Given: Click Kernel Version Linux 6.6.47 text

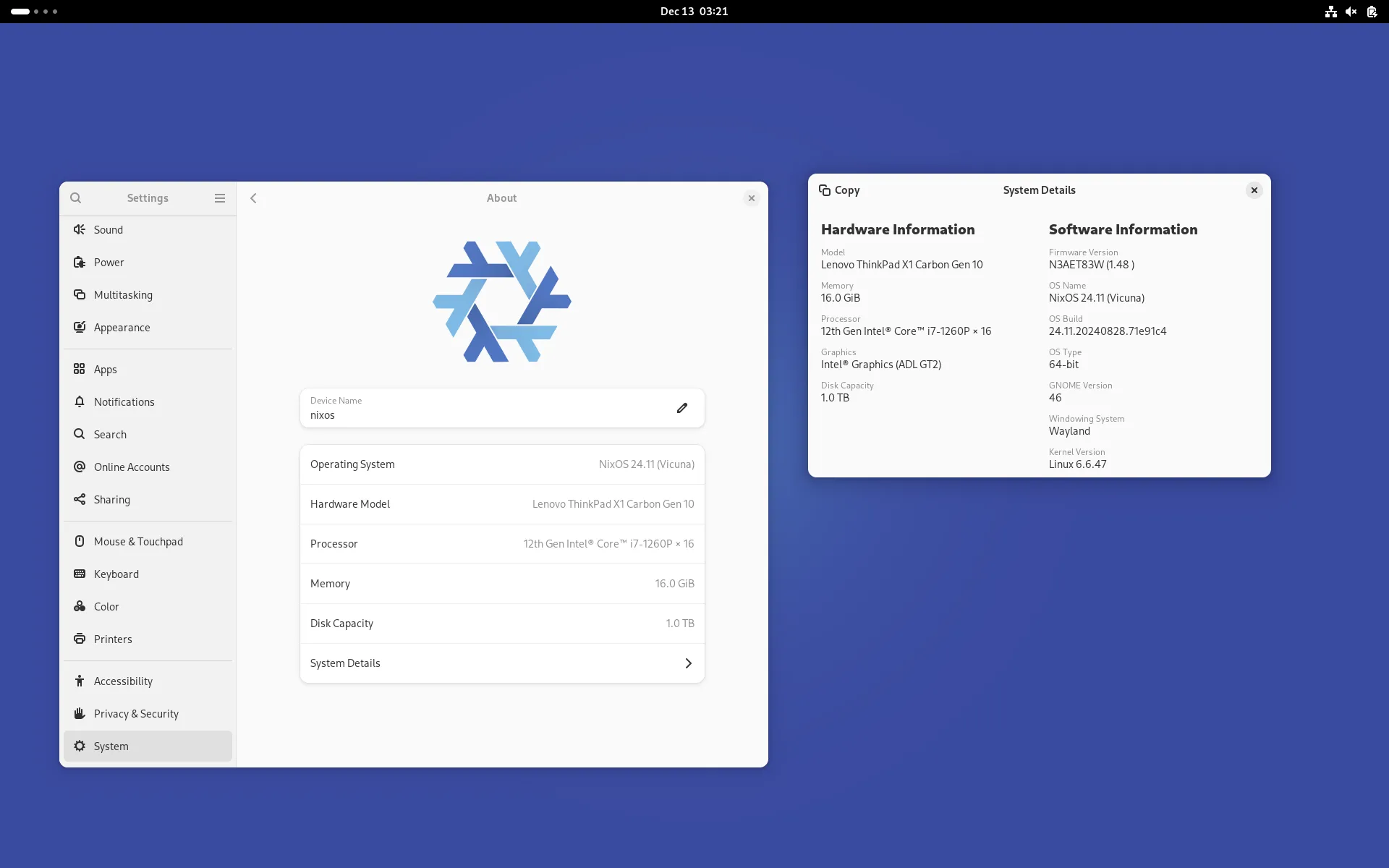Looking at the screenshot, I should pos(1078,464).
